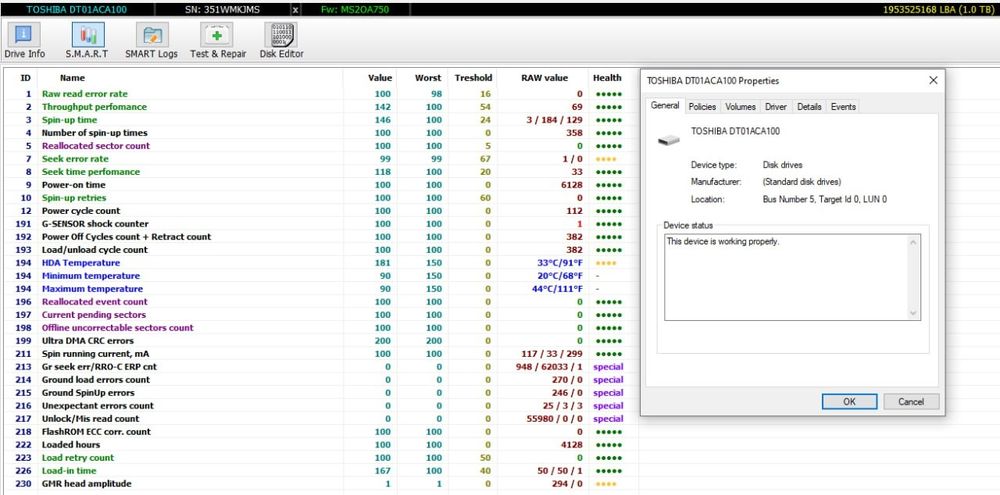
Task: Select the Load retry count row
Action: tap(321, 457)
